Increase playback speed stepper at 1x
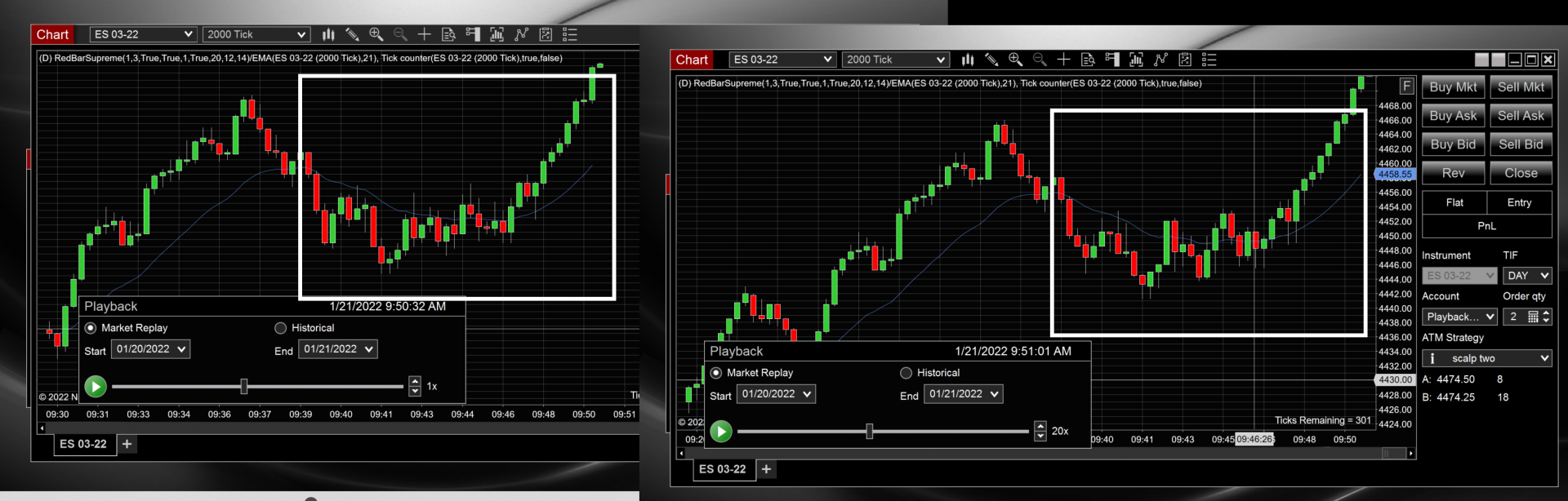This screenshot has height=501, width=1568. (x=415, y=381)
